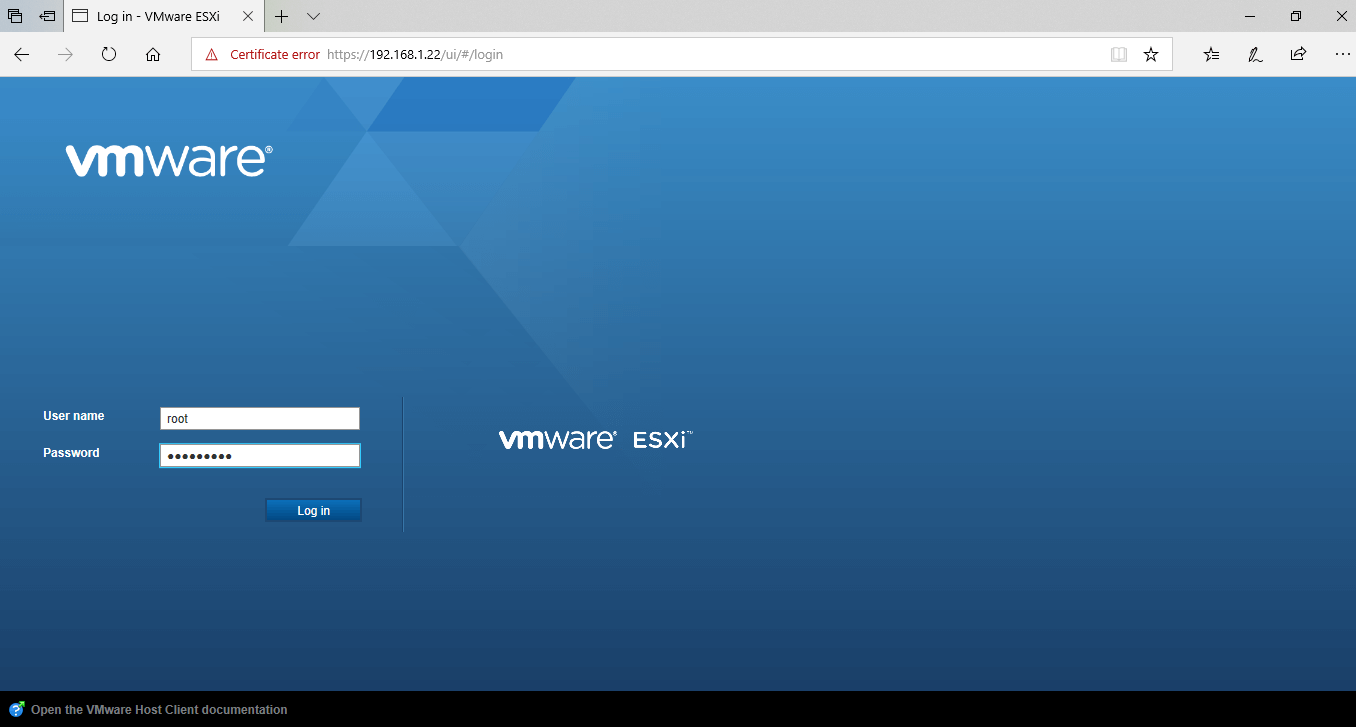This screenshot has height=727, width=1356.
Task: Click the User name input field
Action: point(259,418)
